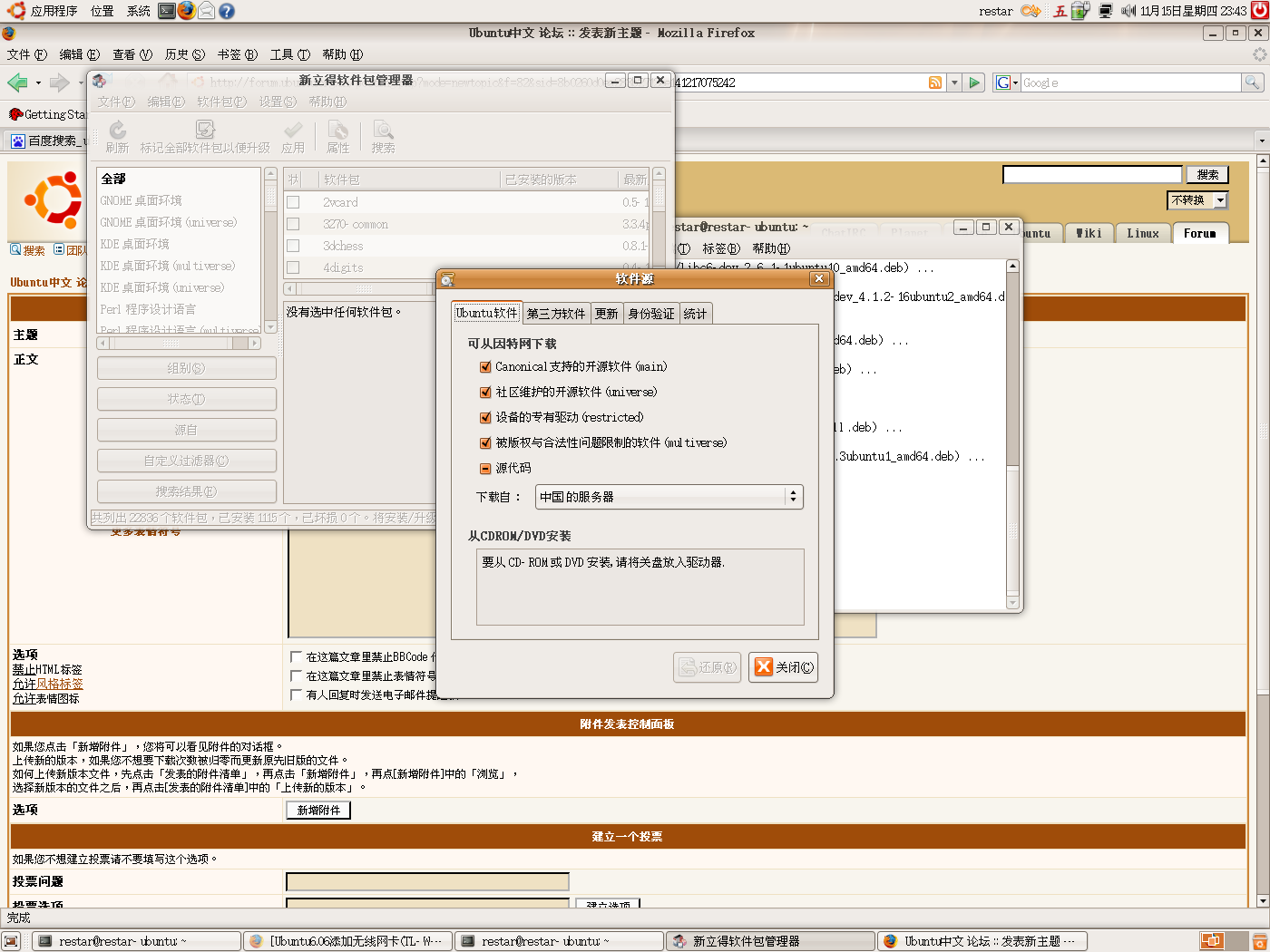Open Firefox 书签 (B) menu

click(x=237, y=54)
